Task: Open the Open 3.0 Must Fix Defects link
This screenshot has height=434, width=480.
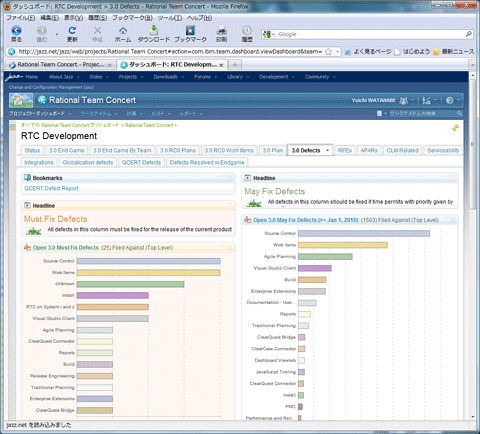Action: (66, 248)
